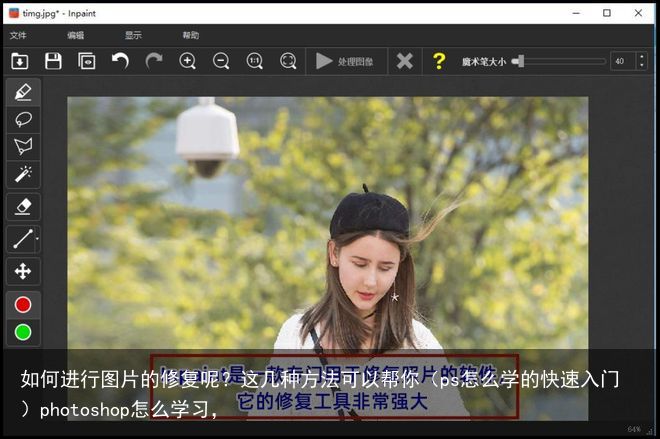Viewport: 660px width, 439px height.
Task: Maximize the Inpaint window
Action: click(607, 13)
